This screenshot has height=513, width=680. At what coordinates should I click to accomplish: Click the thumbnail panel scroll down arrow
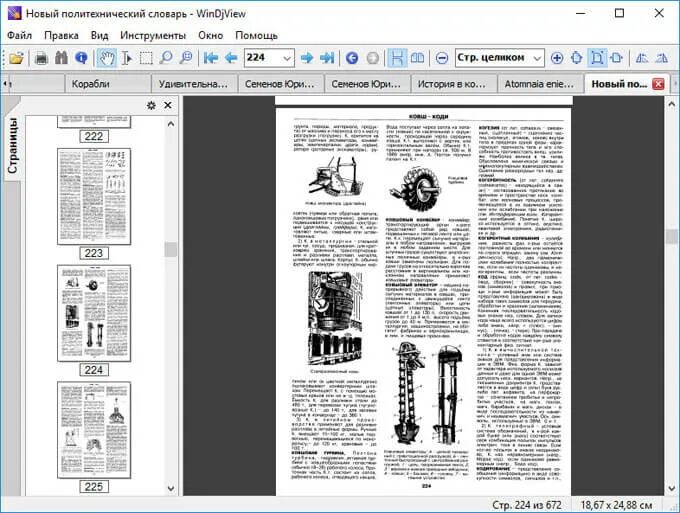pyautogui.click(x=171, y=489)
